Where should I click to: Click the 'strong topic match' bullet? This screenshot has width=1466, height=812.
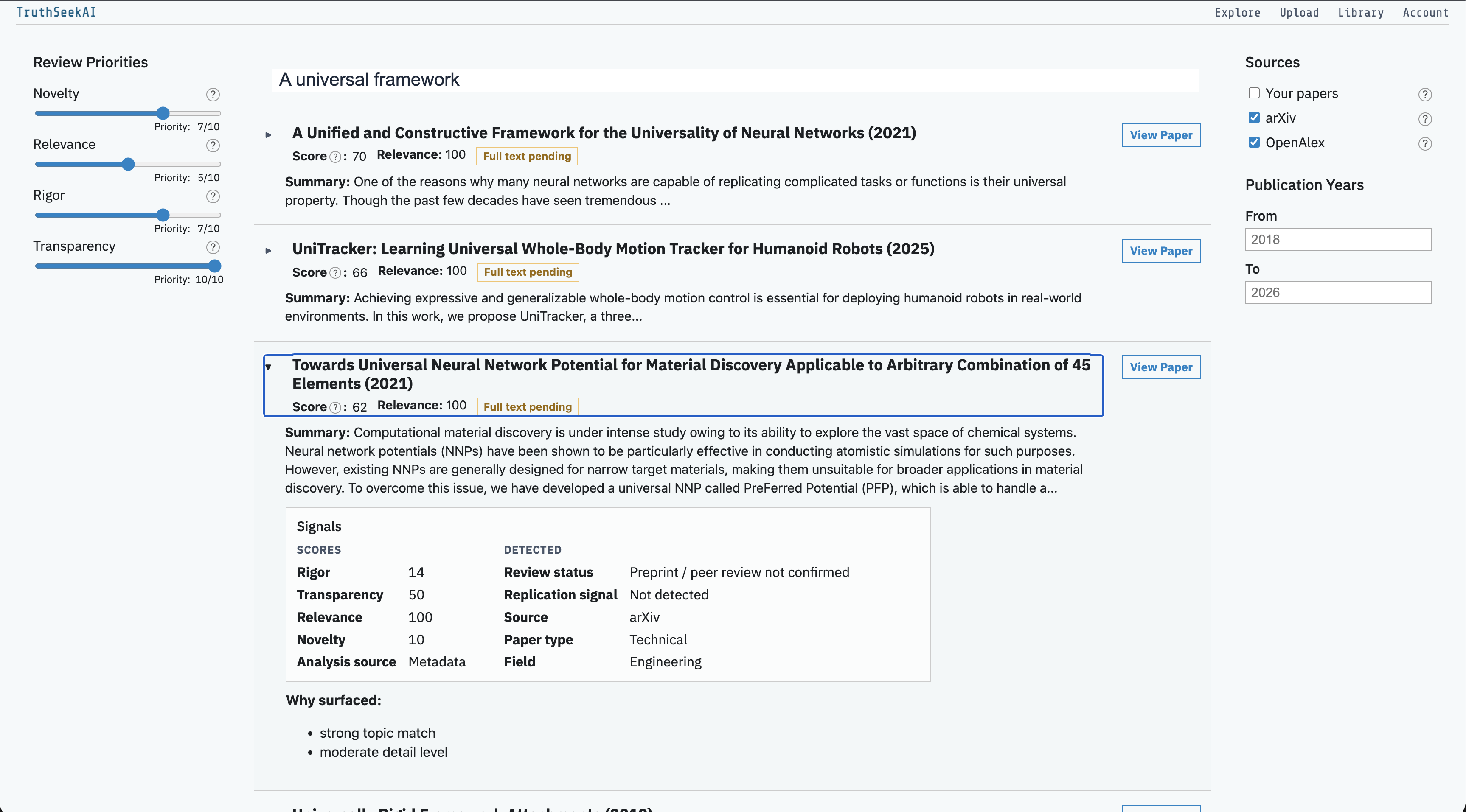point(377,734)
